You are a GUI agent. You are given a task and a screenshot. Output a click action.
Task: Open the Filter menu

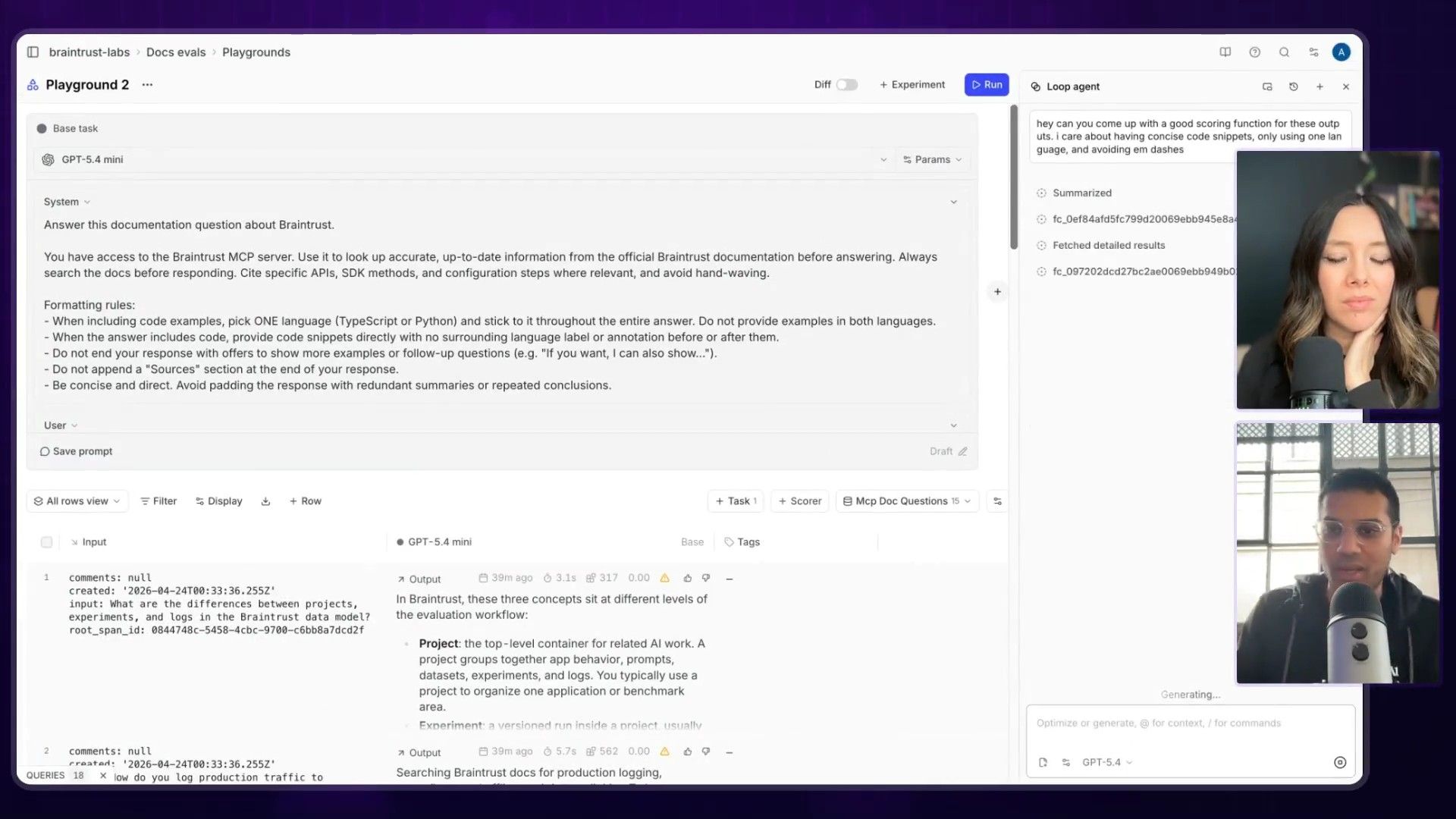tap(158, 501)
